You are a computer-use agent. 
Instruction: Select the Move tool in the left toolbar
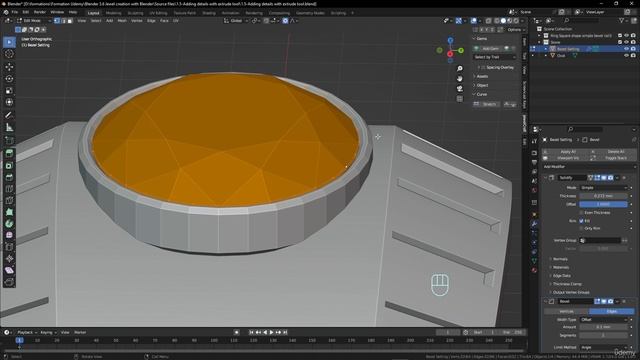[9, 67]
